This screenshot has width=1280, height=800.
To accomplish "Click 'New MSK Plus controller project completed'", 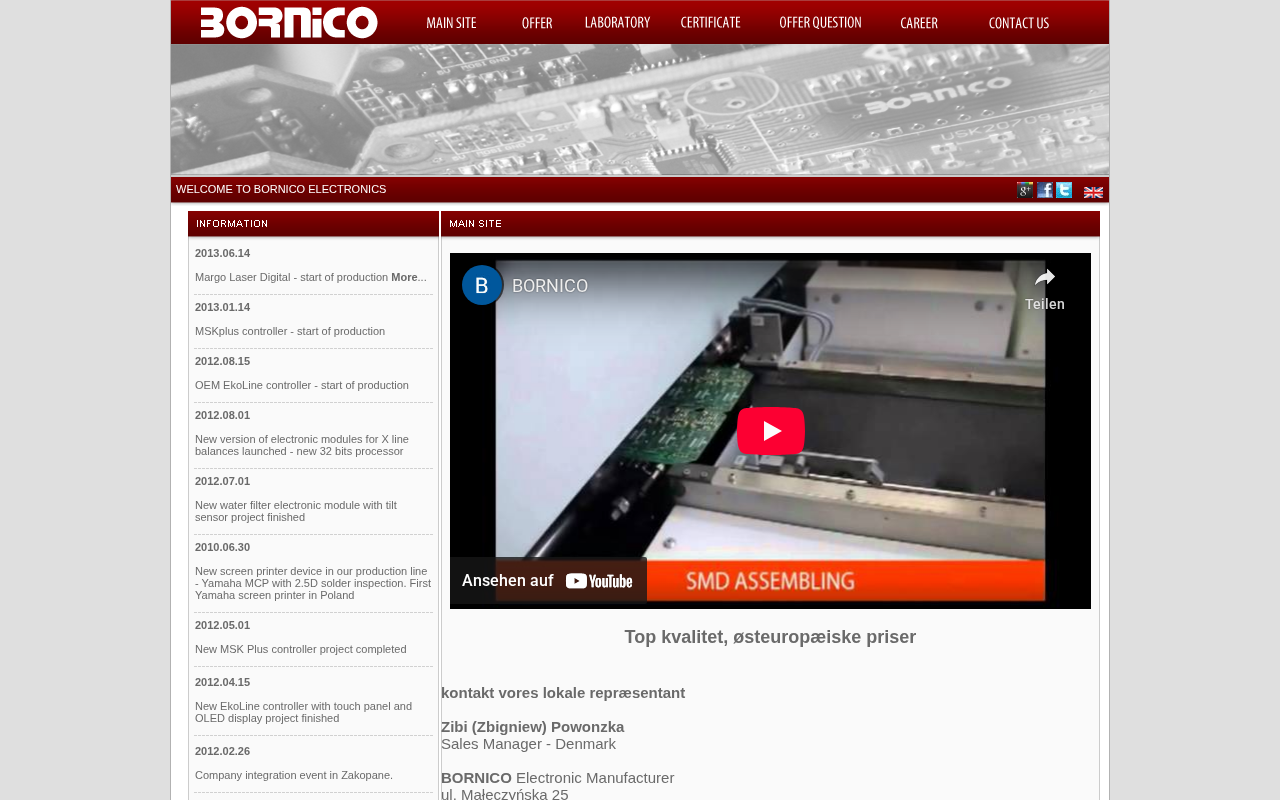I will 301,649.
